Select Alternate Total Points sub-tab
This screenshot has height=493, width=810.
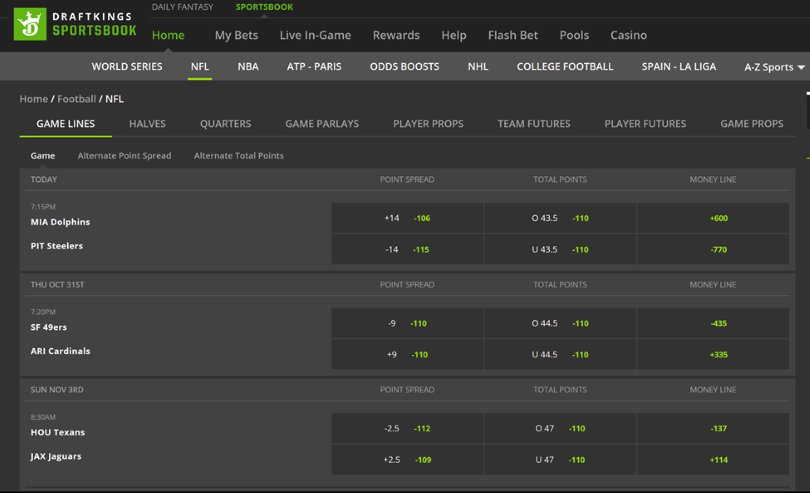click(x=239, y=156)
